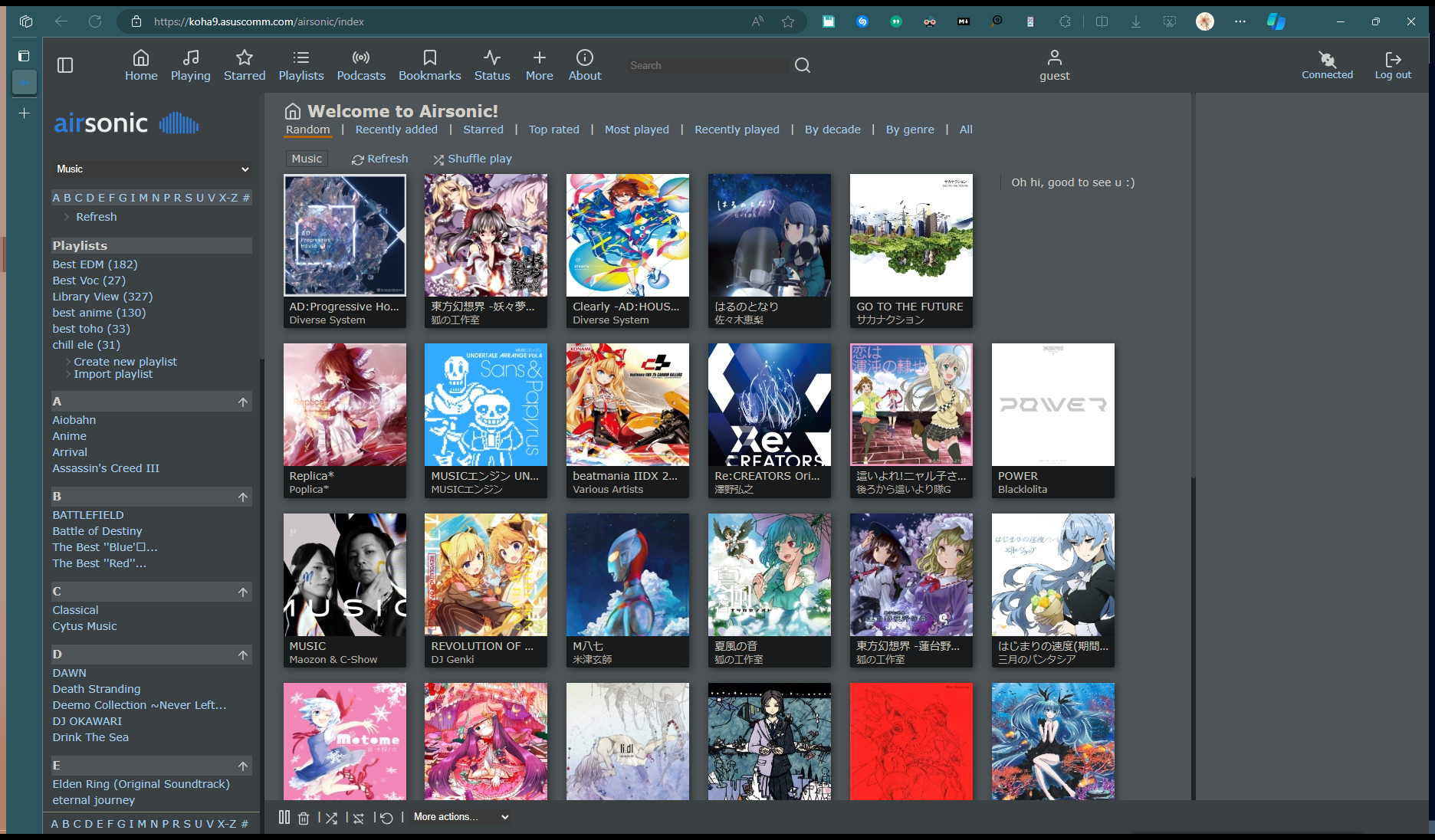Jump to top from the B section arrow
1435x840 pixels.
click(243, 497)
